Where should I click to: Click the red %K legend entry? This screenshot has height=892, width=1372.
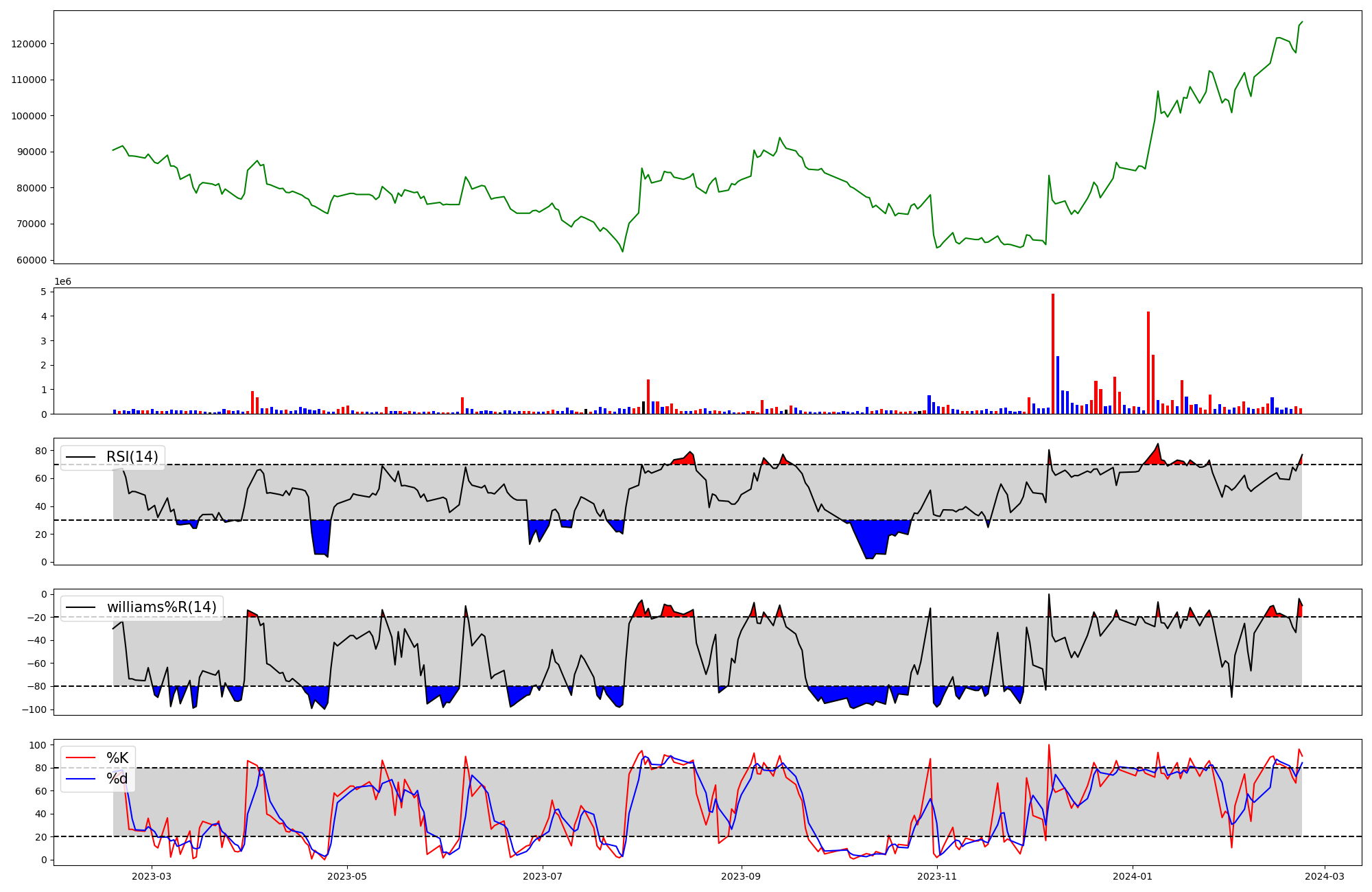point(117,758)
